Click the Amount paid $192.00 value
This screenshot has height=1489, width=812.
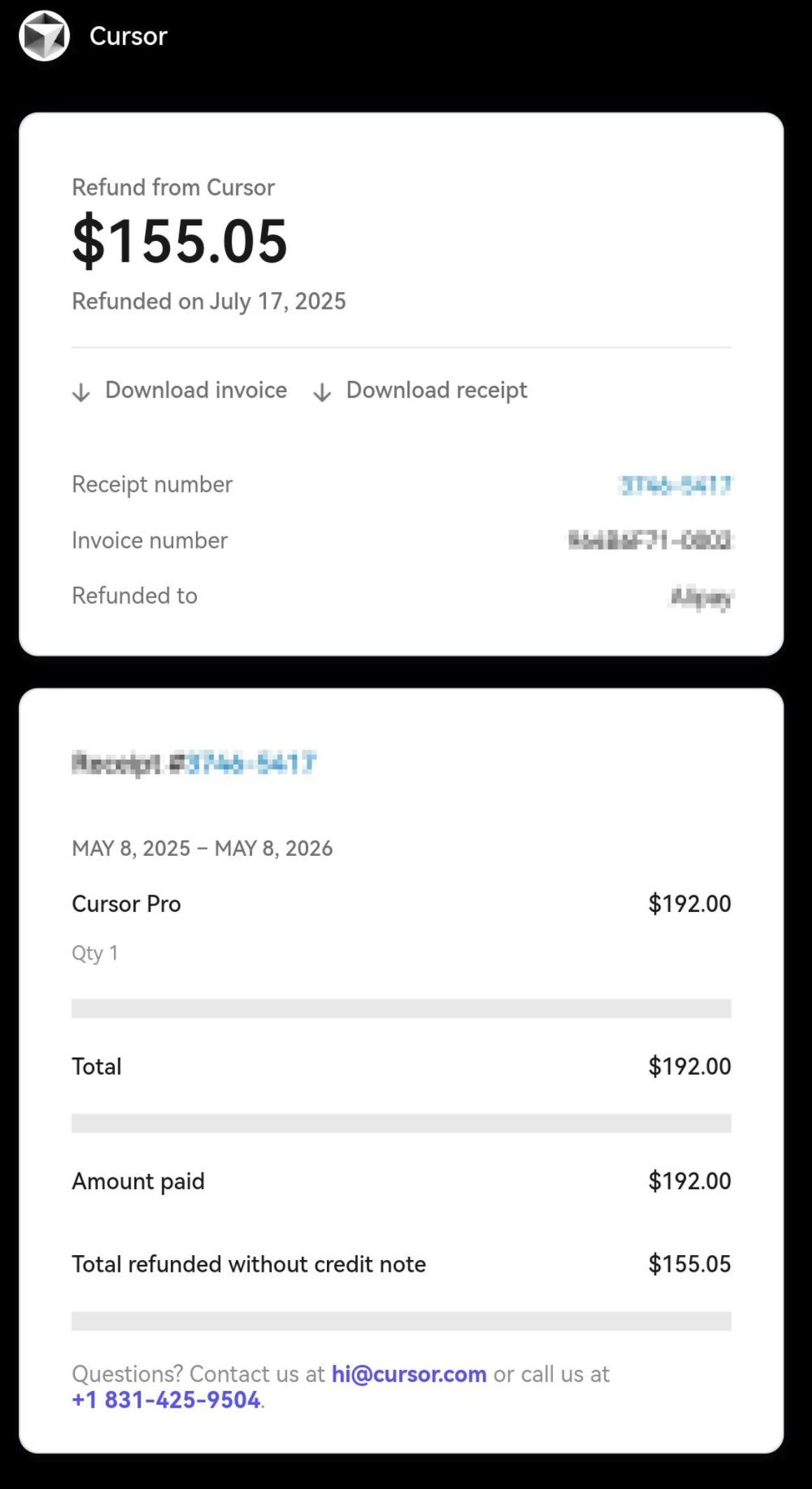coord(689,1182)
